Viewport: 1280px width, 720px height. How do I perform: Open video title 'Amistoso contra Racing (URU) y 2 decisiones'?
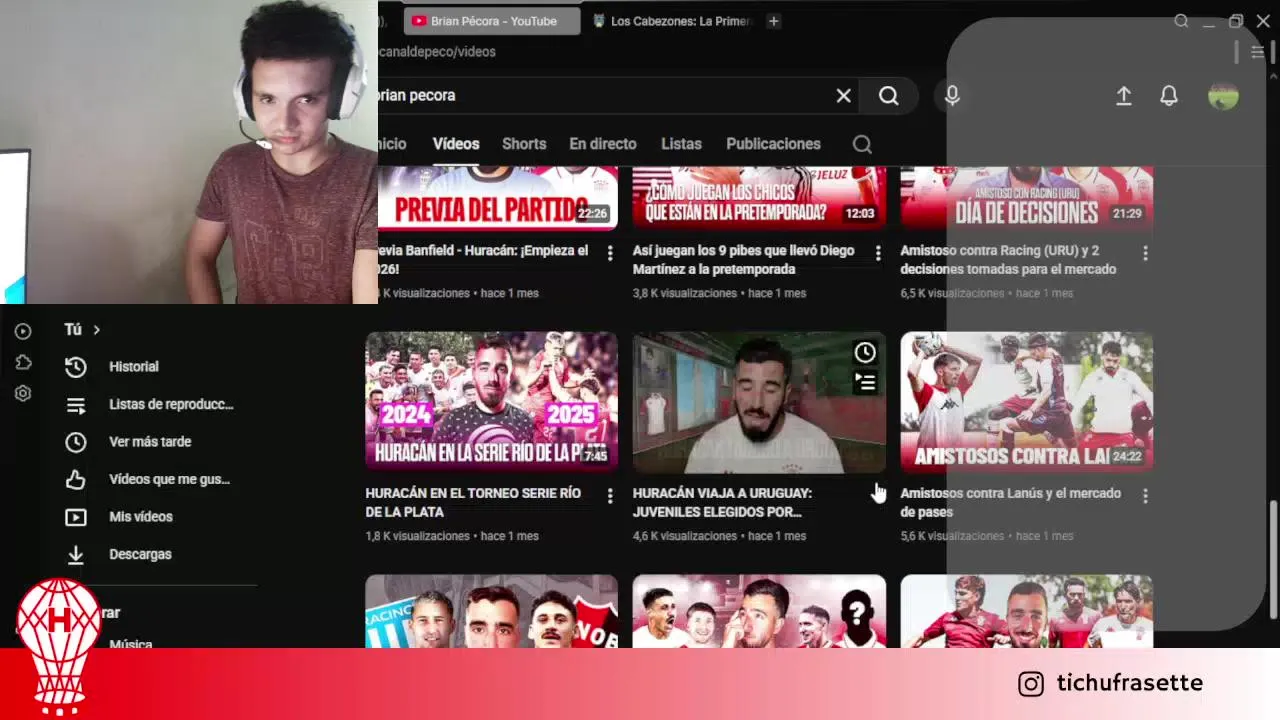pyautogui.click(x=1008, y=260)
